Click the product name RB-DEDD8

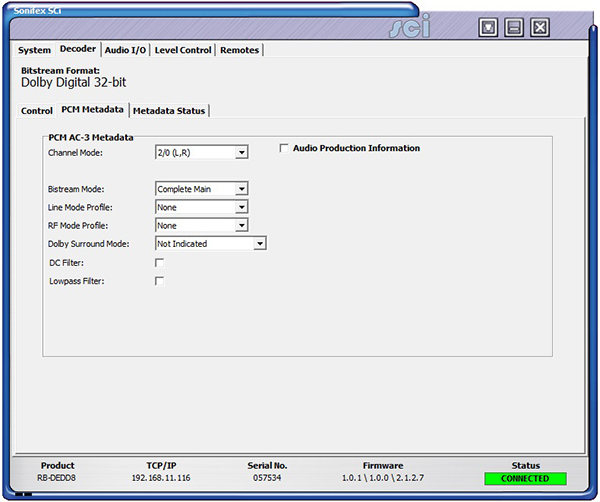[57, 478]
